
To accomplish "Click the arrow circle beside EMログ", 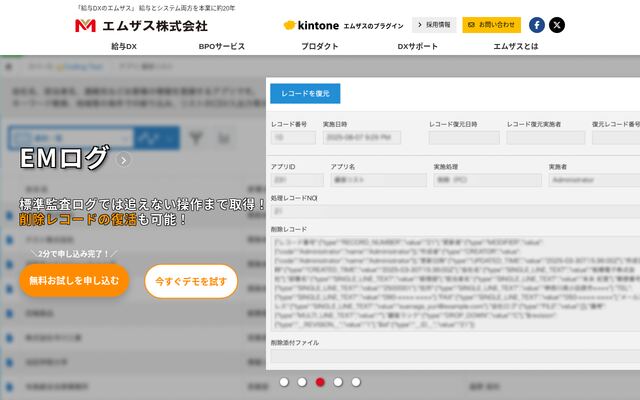I will 124,160.
